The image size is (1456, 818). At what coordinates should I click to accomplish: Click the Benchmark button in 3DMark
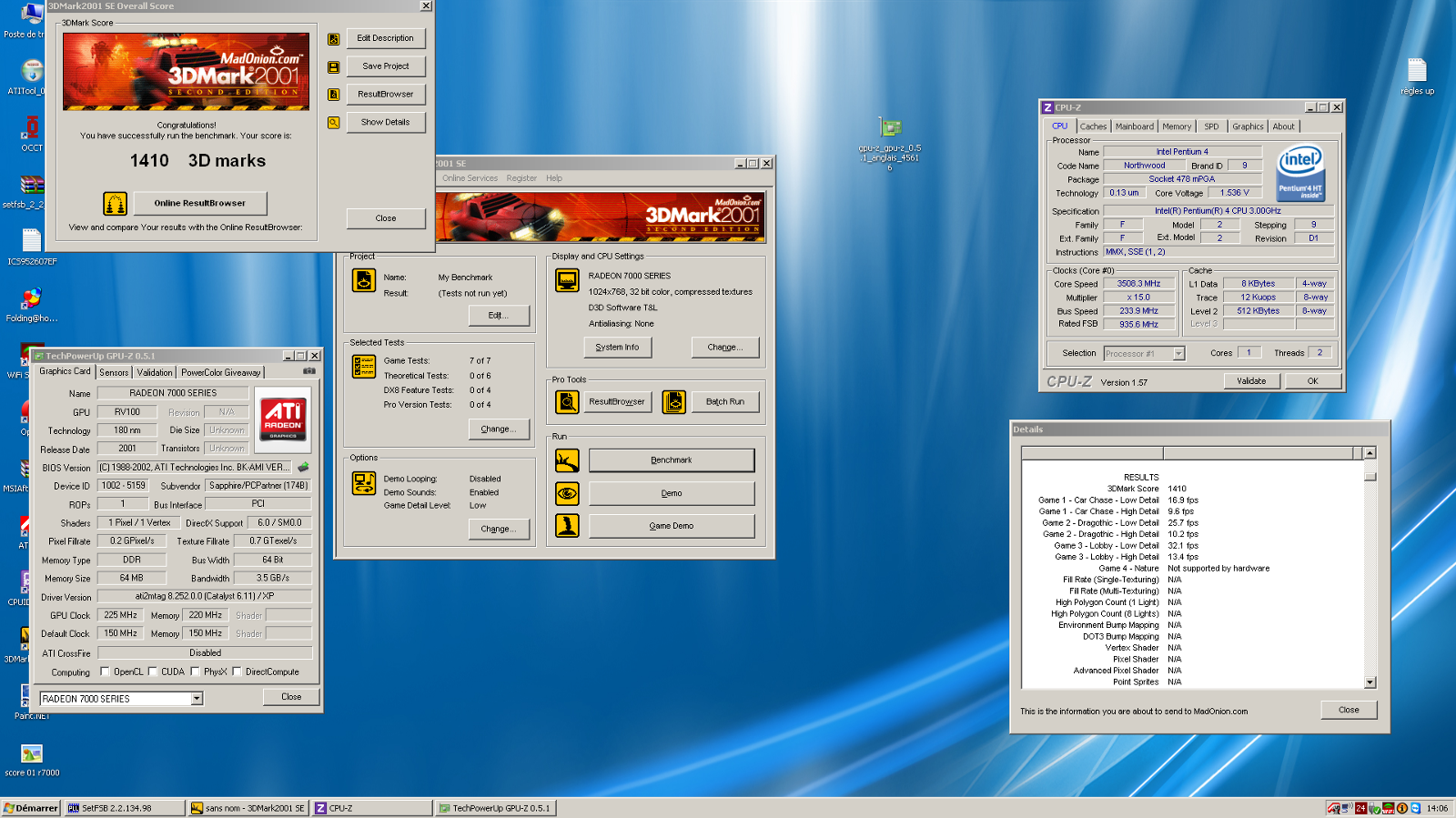click(672, 460)
